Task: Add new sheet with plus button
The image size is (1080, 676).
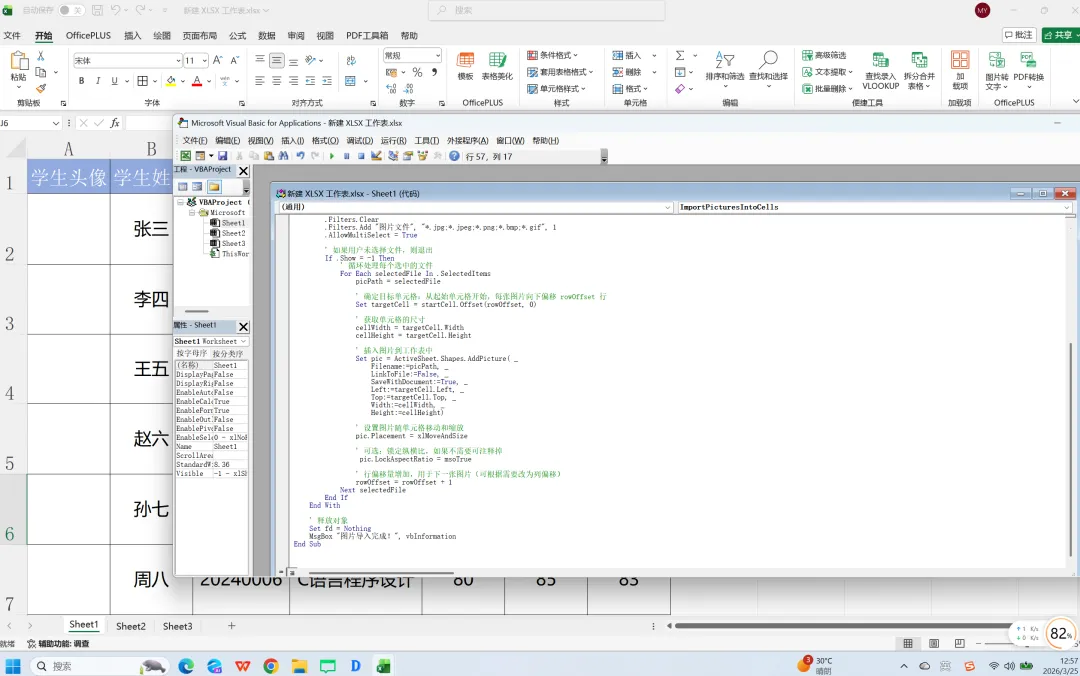Action: (231, 626)
